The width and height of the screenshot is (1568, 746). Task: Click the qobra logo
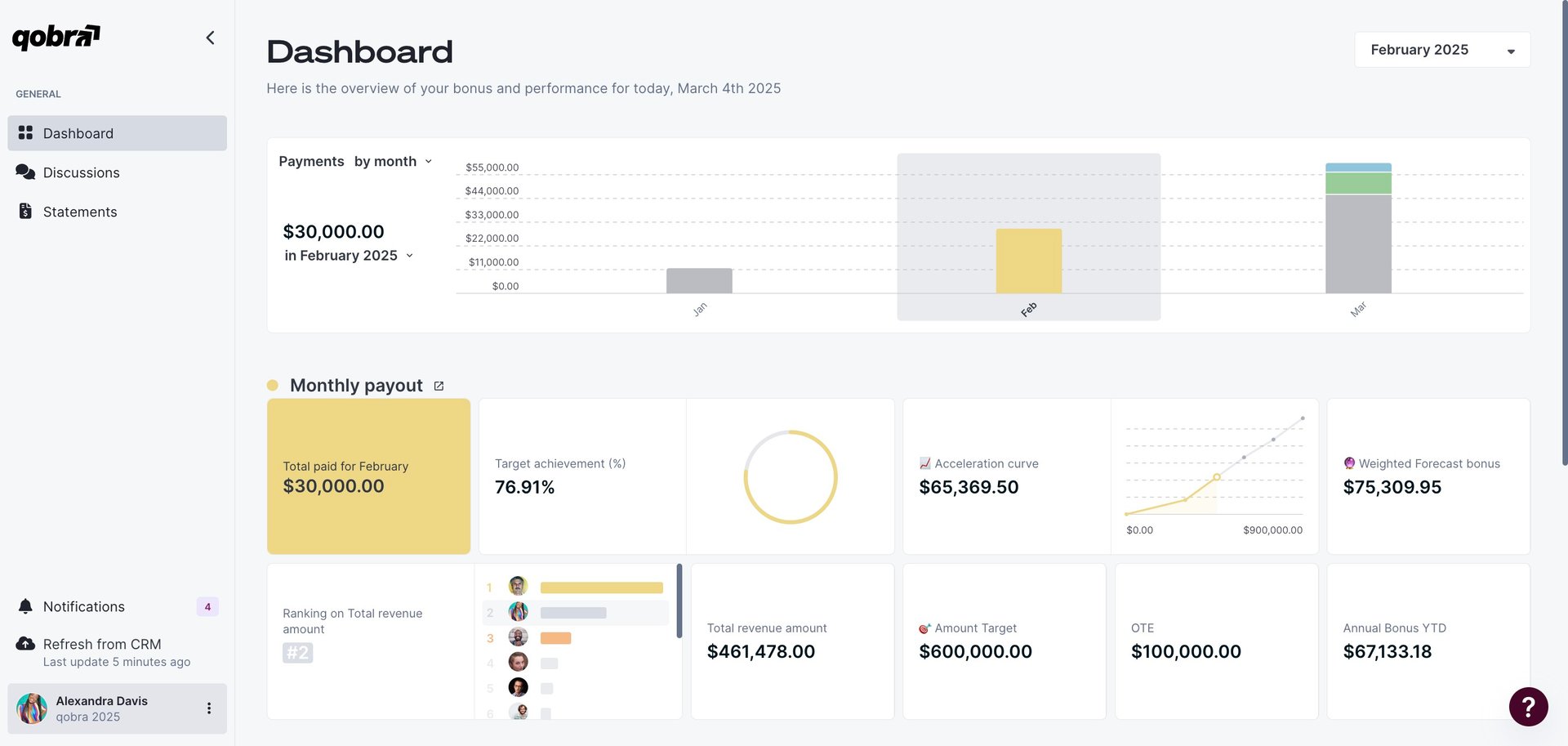(56, 37)
